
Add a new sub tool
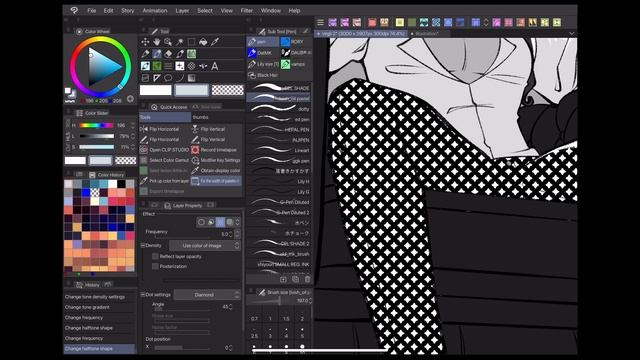[283, 279]
